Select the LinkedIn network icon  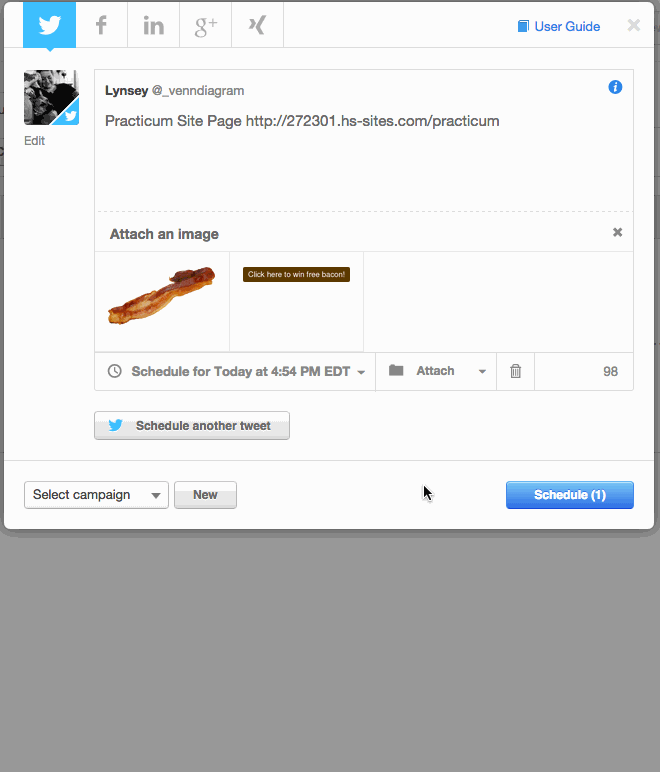(154, 25)
